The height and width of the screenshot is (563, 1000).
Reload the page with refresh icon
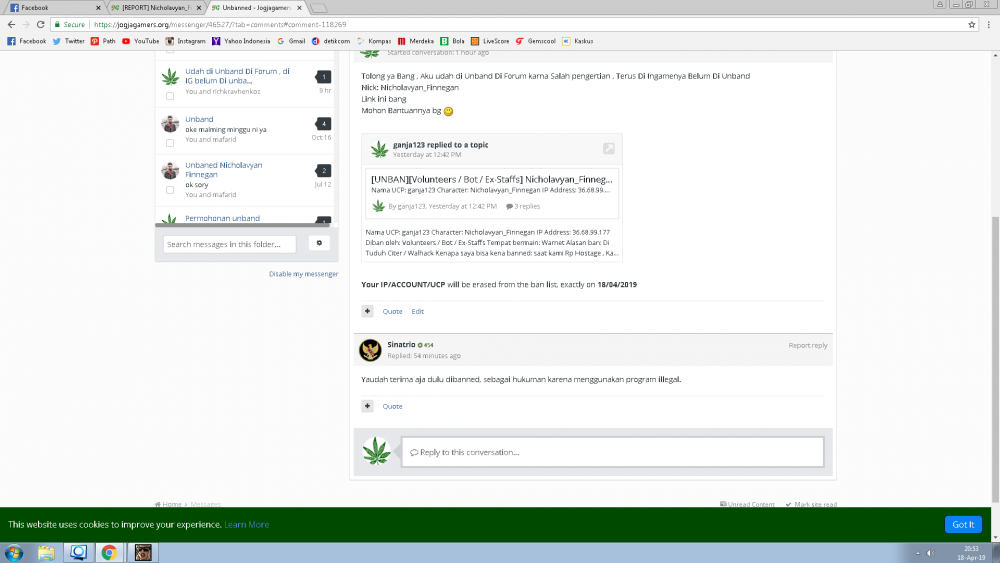(x=40, y=24)
